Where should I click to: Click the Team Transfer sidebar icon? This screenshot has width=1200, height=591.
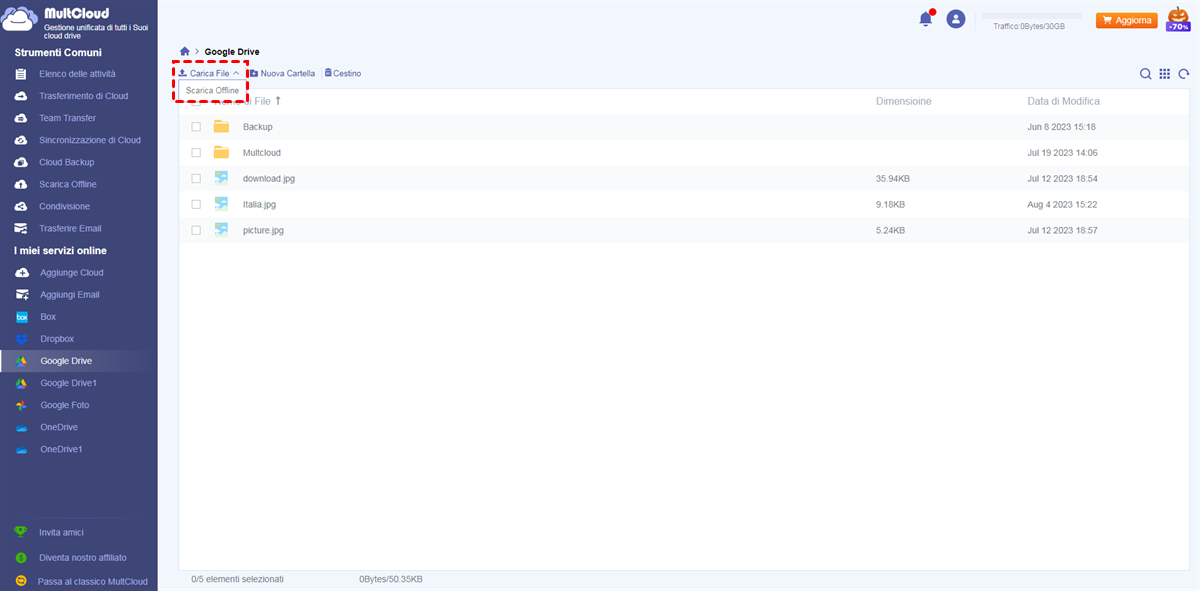pyautogui.click(x=21, y=118)
